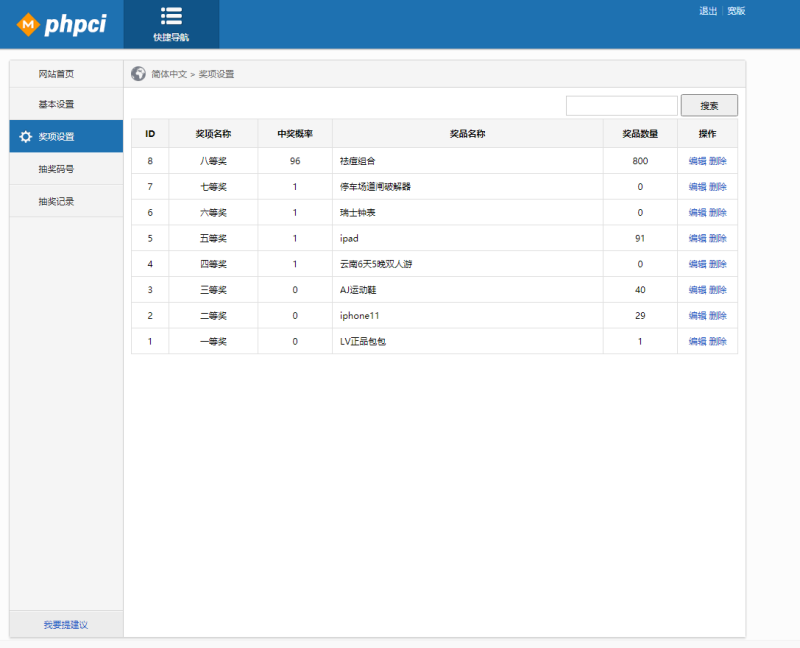Edit the 五等奖 ipad row

coord(697,238)
